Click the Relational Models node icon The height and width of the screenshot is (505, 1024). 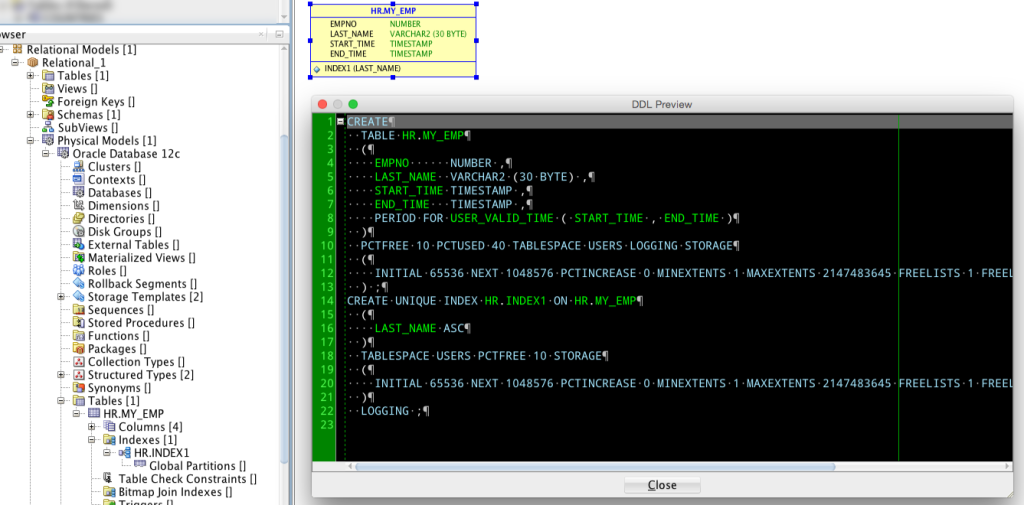click(x=17, y=50)
